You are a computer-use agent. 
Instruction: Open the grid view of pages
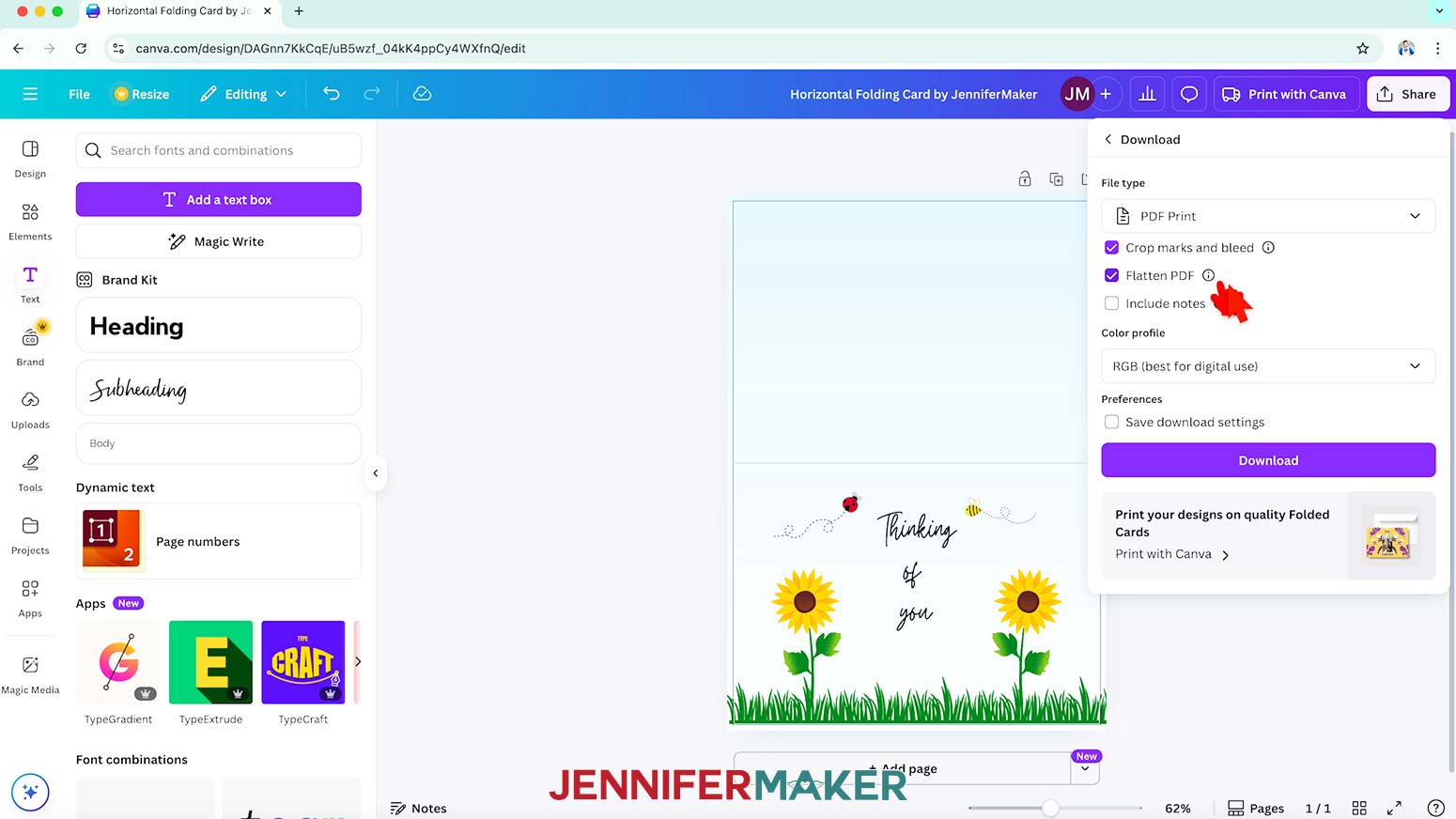pyautogui.click(x=1359, y=808)
